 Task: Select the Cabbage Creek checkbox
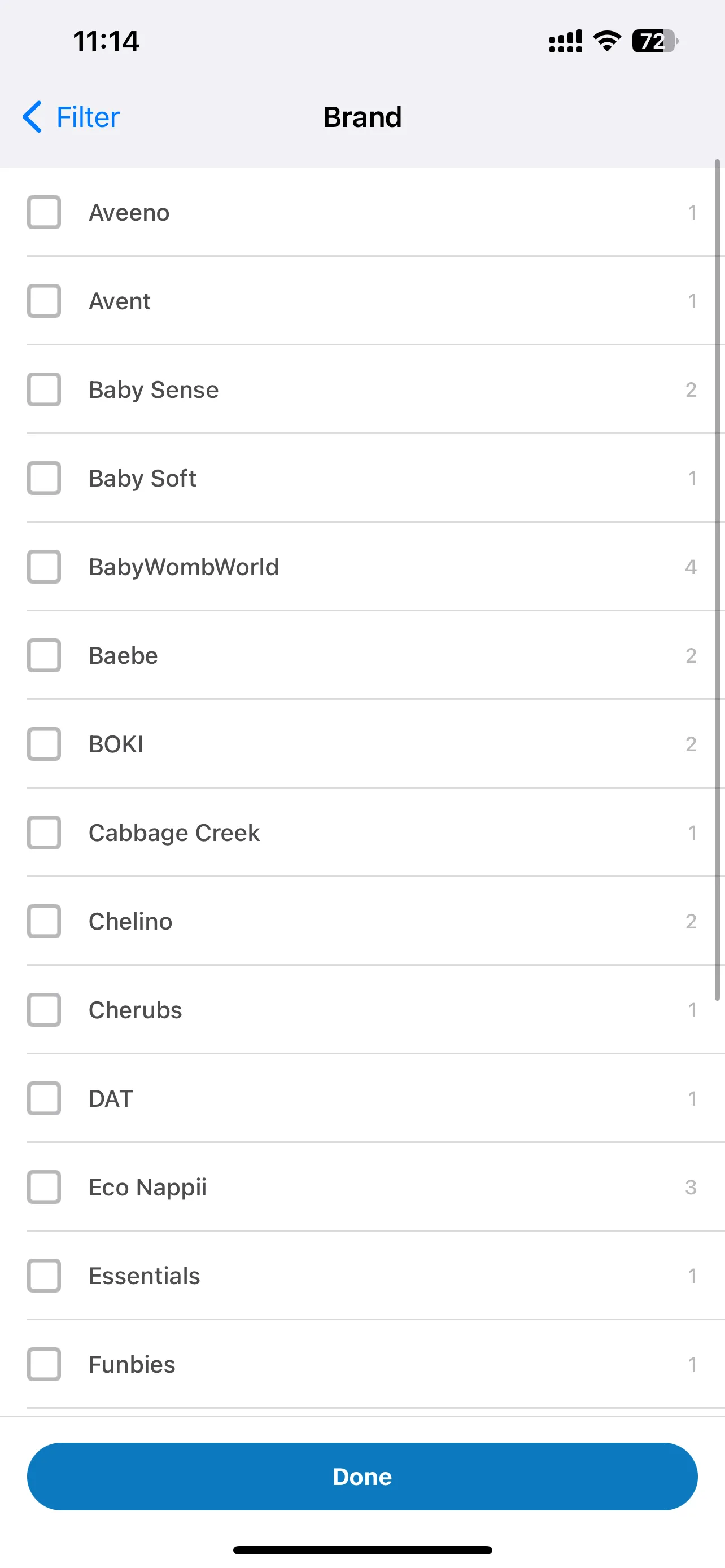44,833
